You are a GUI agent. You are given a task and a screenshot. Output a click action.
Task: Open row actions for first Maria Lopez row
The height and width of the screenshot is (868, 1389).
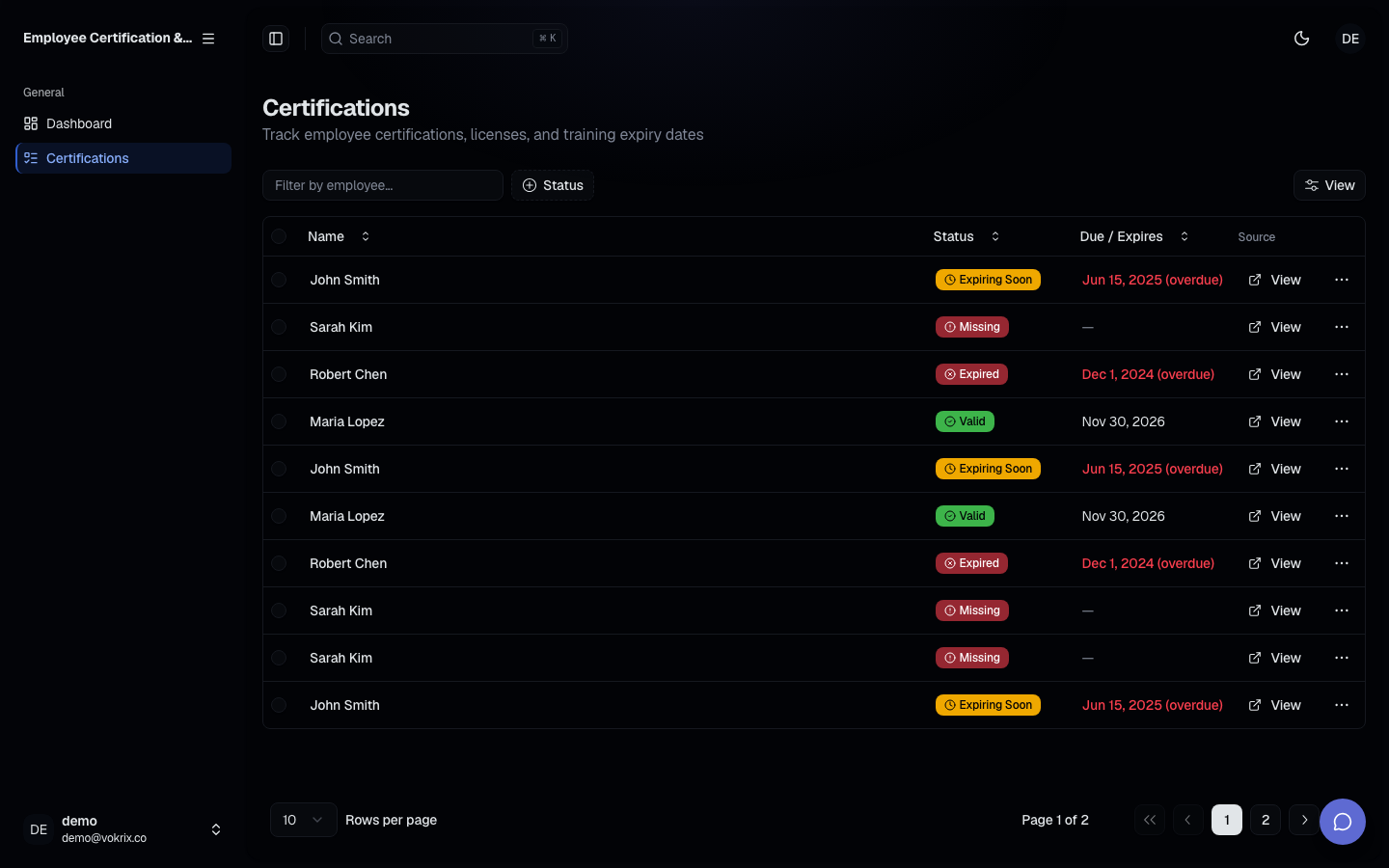[1342, 421]
